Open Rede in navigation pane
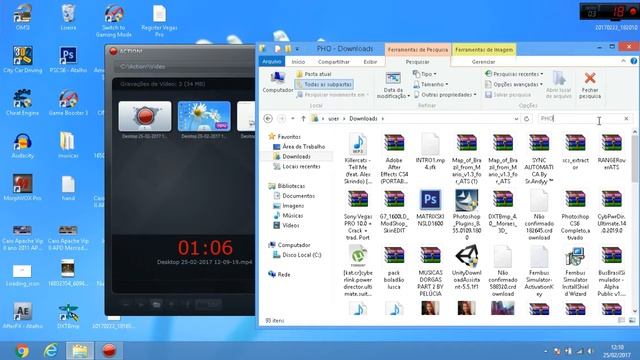Image resolution: width=640 pixels, height=360 pixels. [x=279, y=274]
